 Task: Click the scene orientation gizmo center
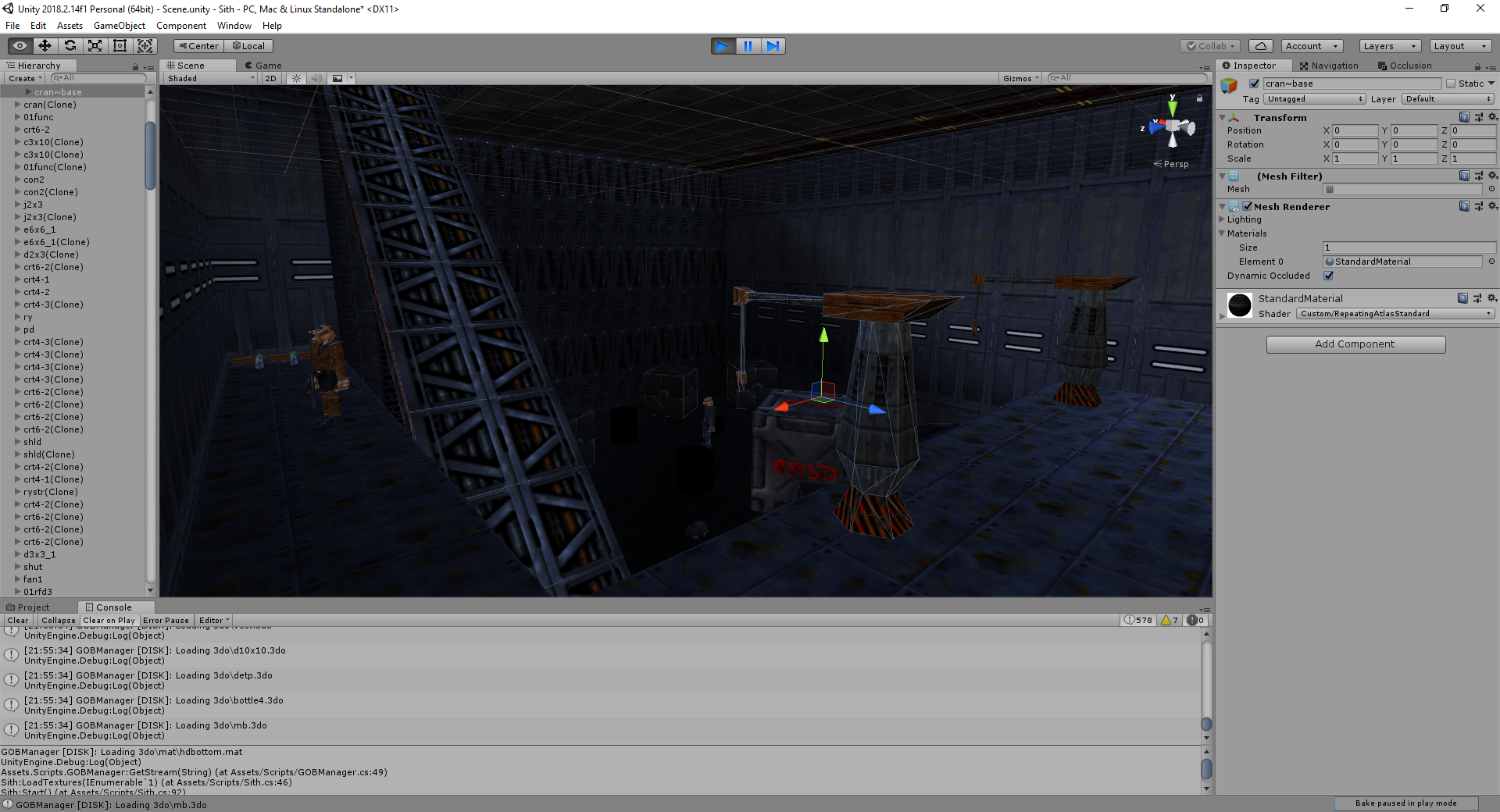(x=1173, y=126)
